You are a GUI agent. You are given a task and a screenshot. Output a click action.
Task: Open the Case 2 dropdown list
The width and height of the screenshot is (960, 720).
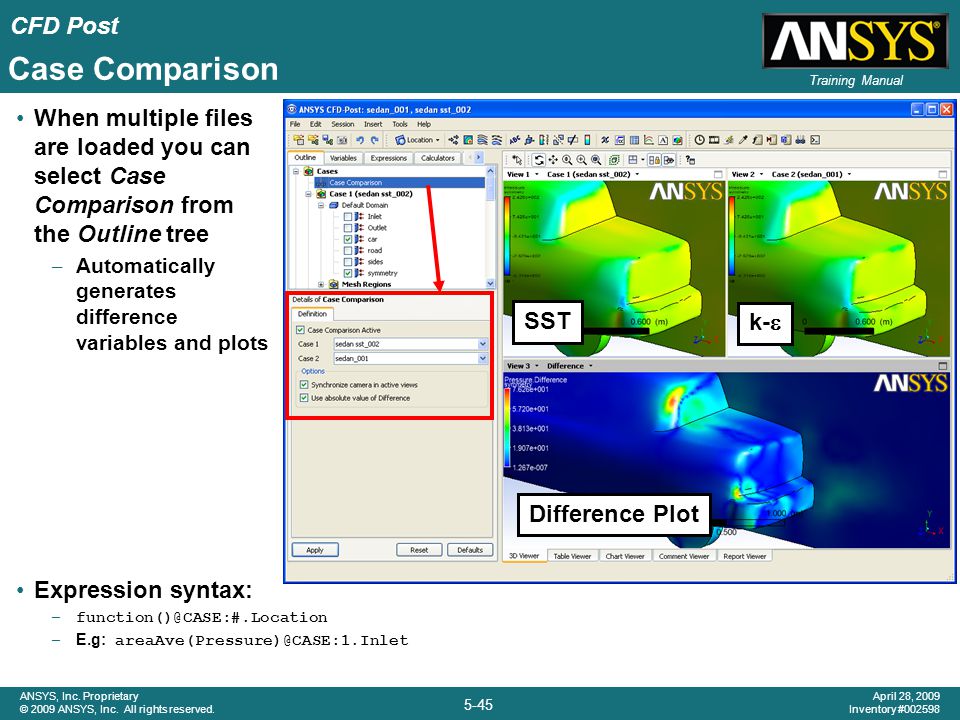(482, 359)
